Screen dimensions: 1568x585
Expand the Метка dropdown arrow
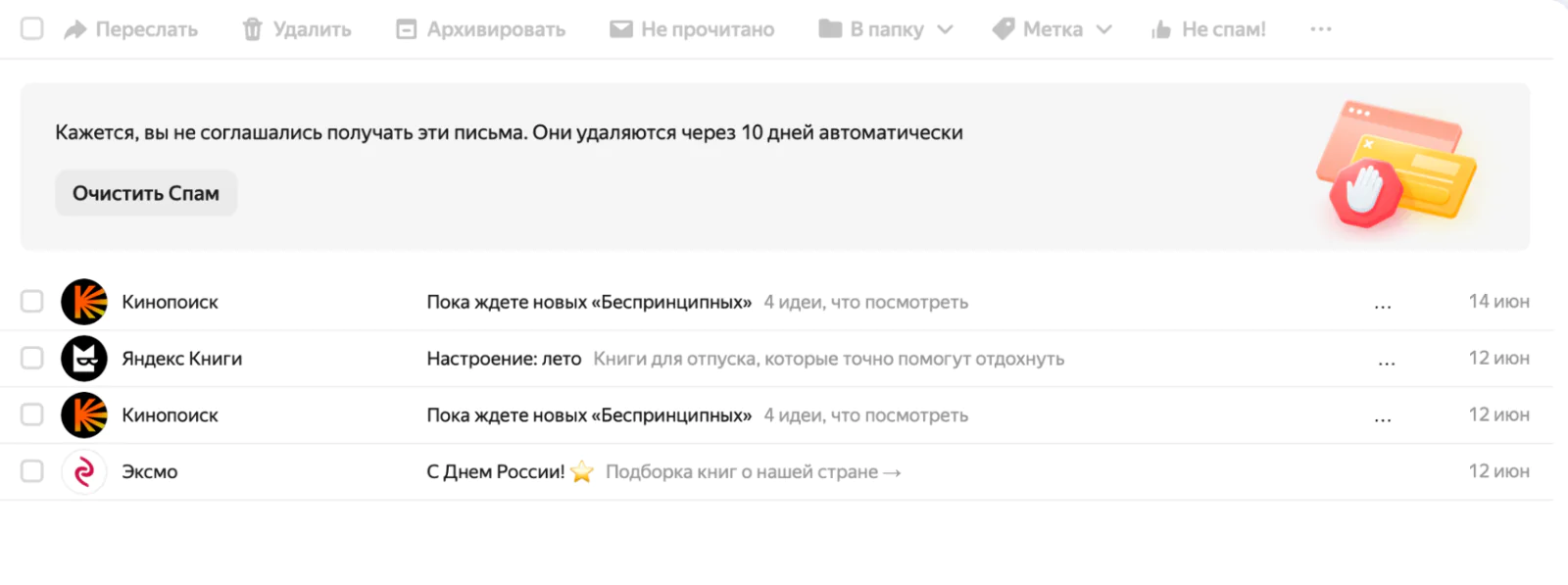1103,29
